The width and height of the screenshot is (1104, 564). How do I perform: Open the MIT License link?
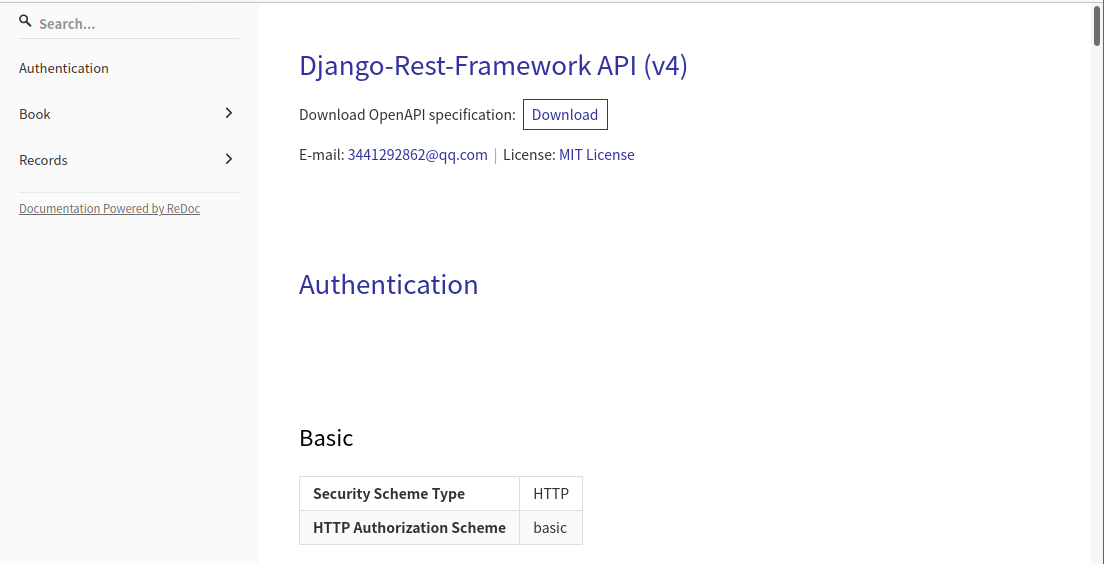pyautogui.click(x=596, y=155)
